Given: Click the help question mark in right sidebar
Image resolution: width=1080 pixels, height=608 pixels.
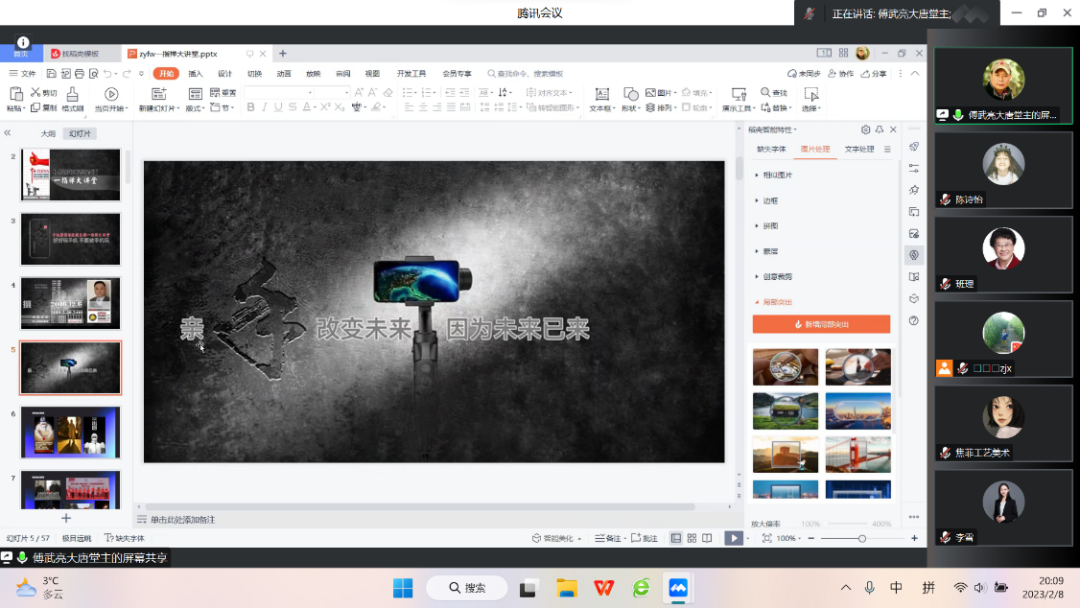Looking at the screenshot, I should click(913, 321).
